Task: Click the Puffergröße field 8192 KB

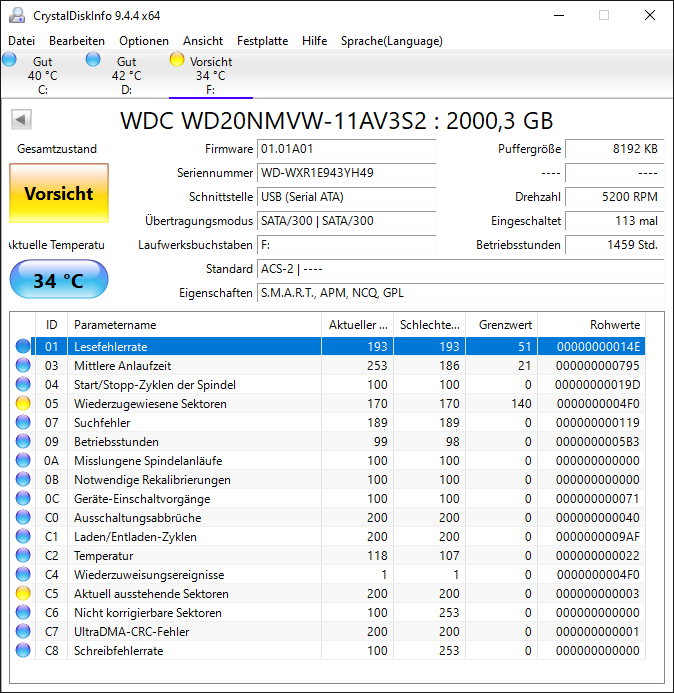Action: (615, 149)
